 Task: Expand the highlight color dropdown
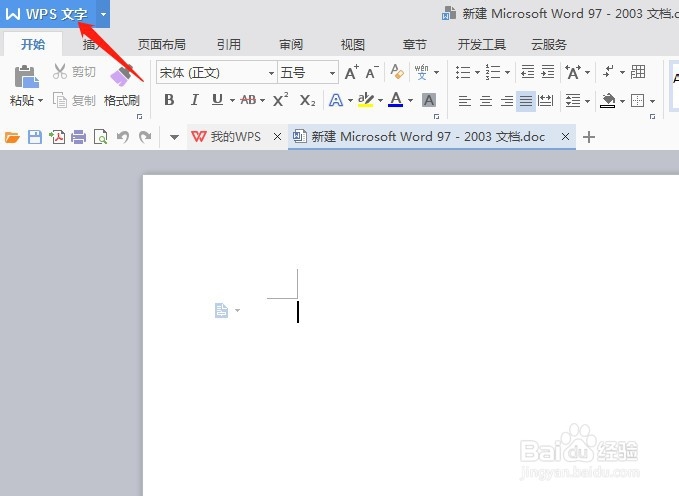pyautogui.click(x=380, y=100)
